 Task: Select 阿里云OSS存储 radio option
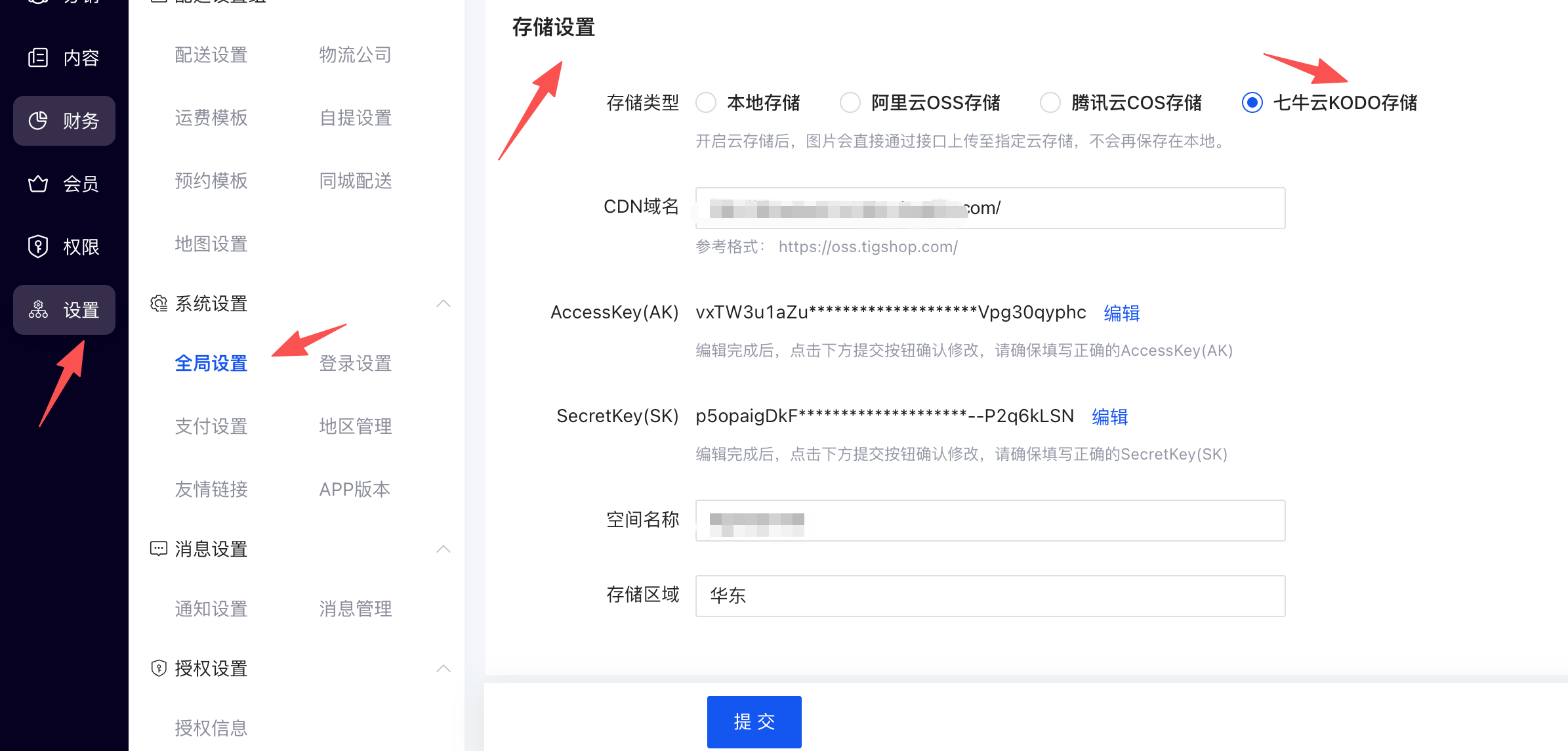(x=850, y=102)
